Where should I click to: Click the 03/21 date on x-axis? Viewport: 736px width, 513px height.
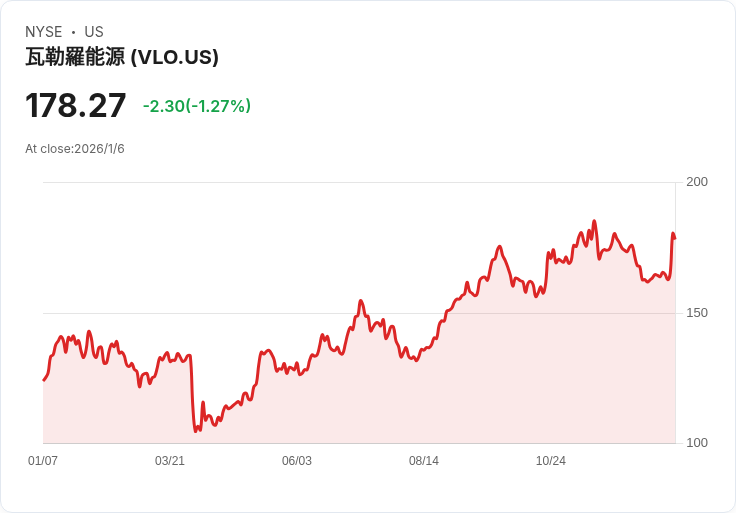170,461
